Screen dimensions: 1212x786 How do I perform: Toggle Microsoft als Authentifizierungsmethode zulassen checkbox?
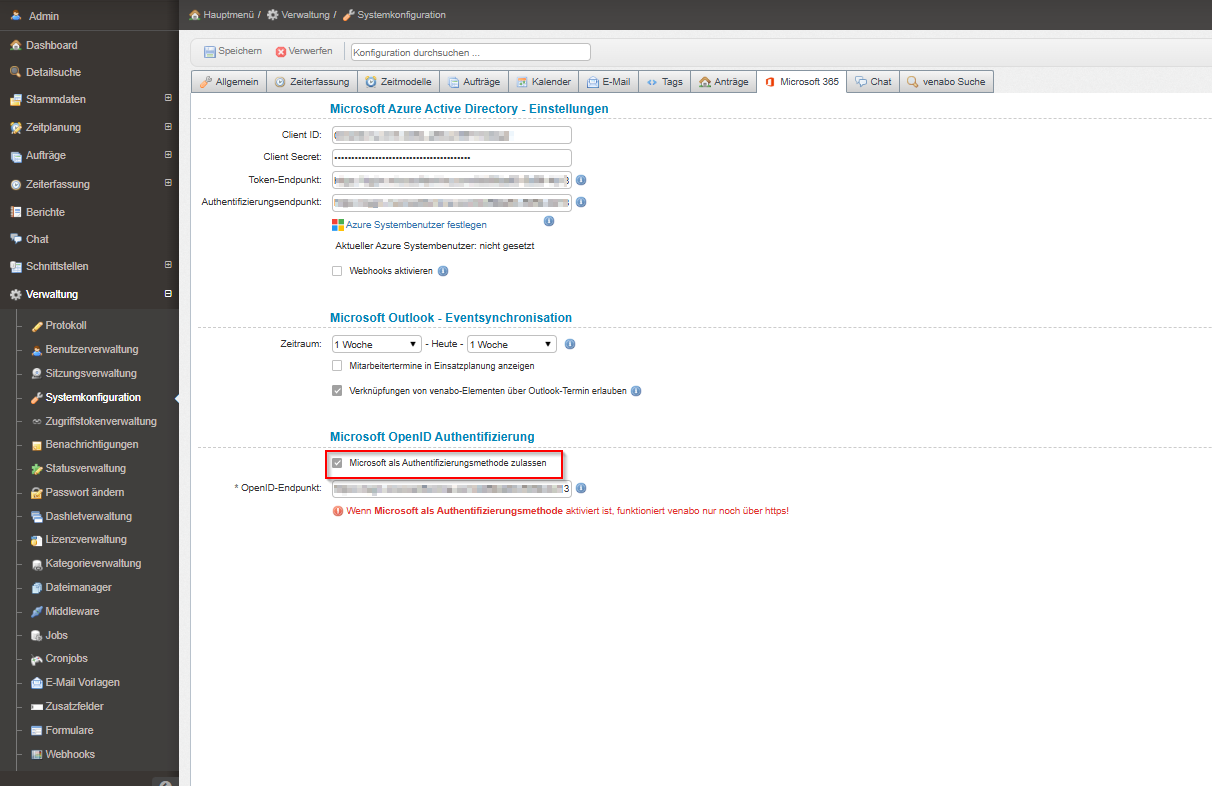point(337,463)
